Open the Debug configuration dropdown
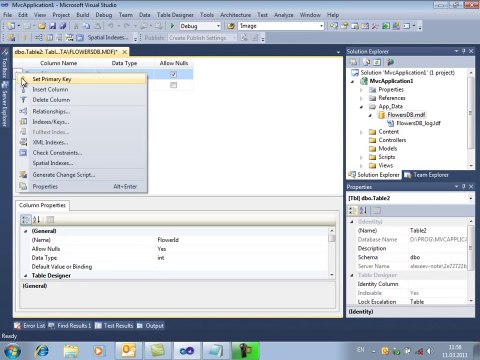Image resolution: width=480 pixels, height=360 pixels. [x=218, y=26]
